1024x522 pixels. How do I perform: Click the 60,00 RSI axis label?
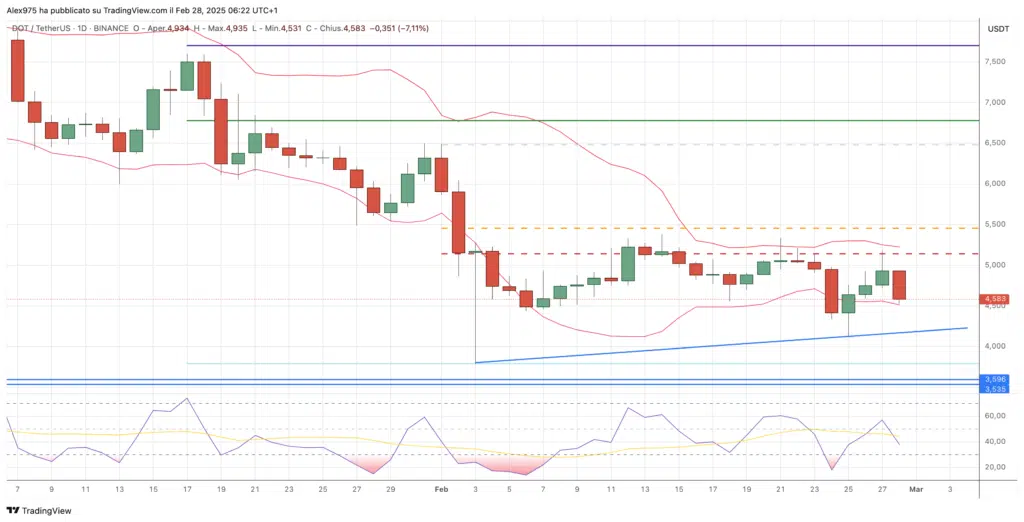click(996, 415)
